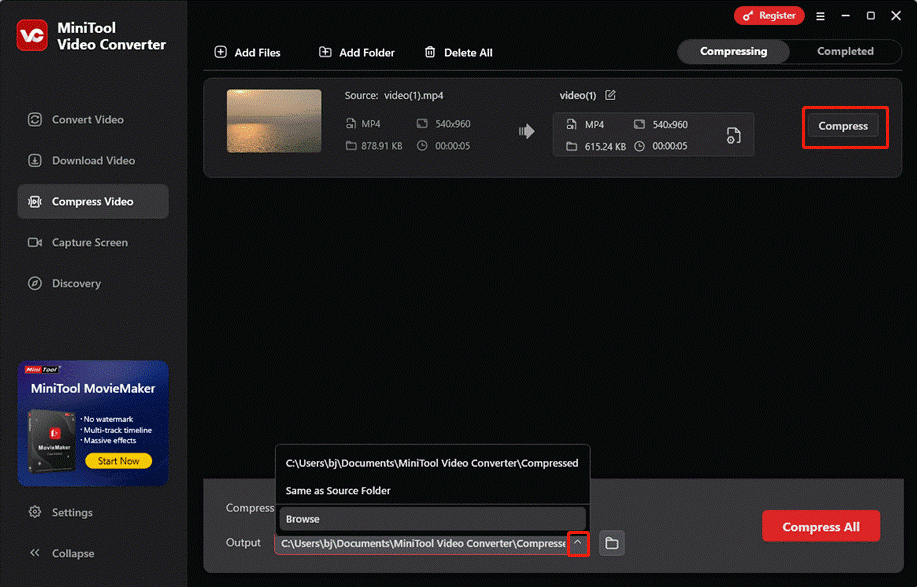Go to Capture Screen section

coord(90,242)
